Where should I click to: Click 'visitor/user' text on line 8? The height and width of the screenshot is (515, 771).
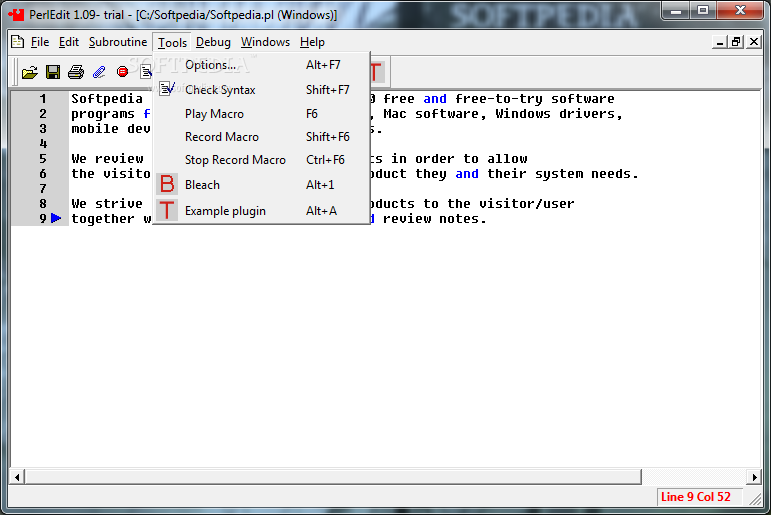coord(527,204)
